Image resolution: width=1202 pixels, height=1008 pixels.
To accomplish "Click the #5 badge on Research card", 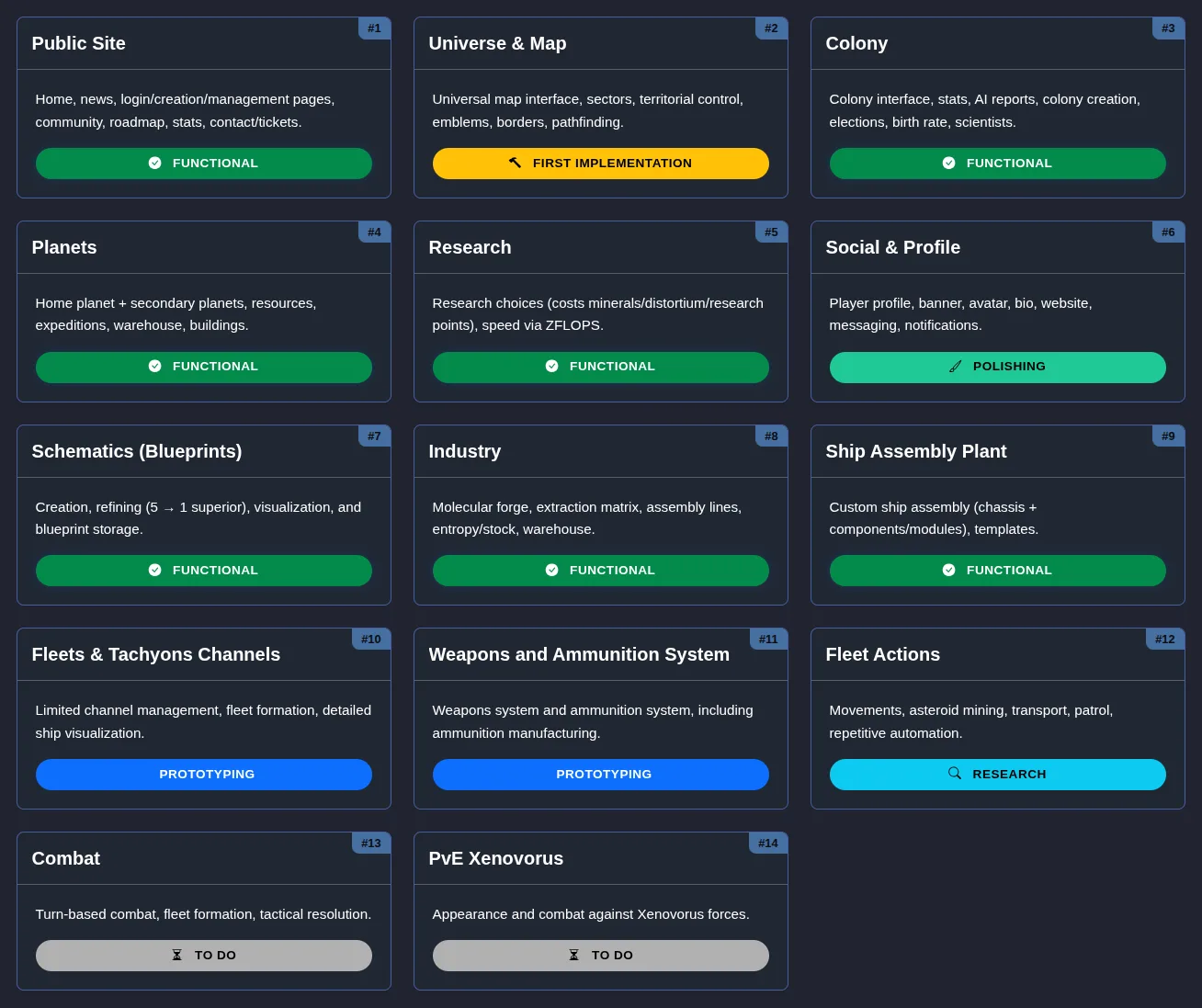I will click(772, 232).
